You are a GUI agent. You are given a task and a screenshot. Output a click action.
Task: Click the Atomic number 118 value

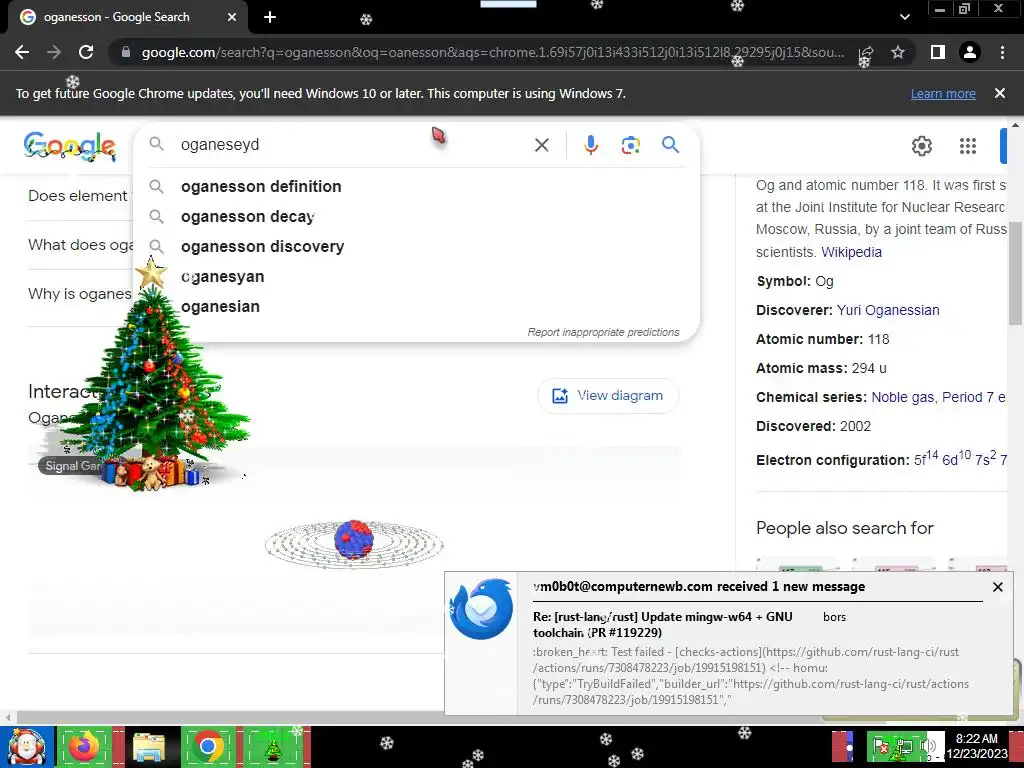click(x=878, y=339)
